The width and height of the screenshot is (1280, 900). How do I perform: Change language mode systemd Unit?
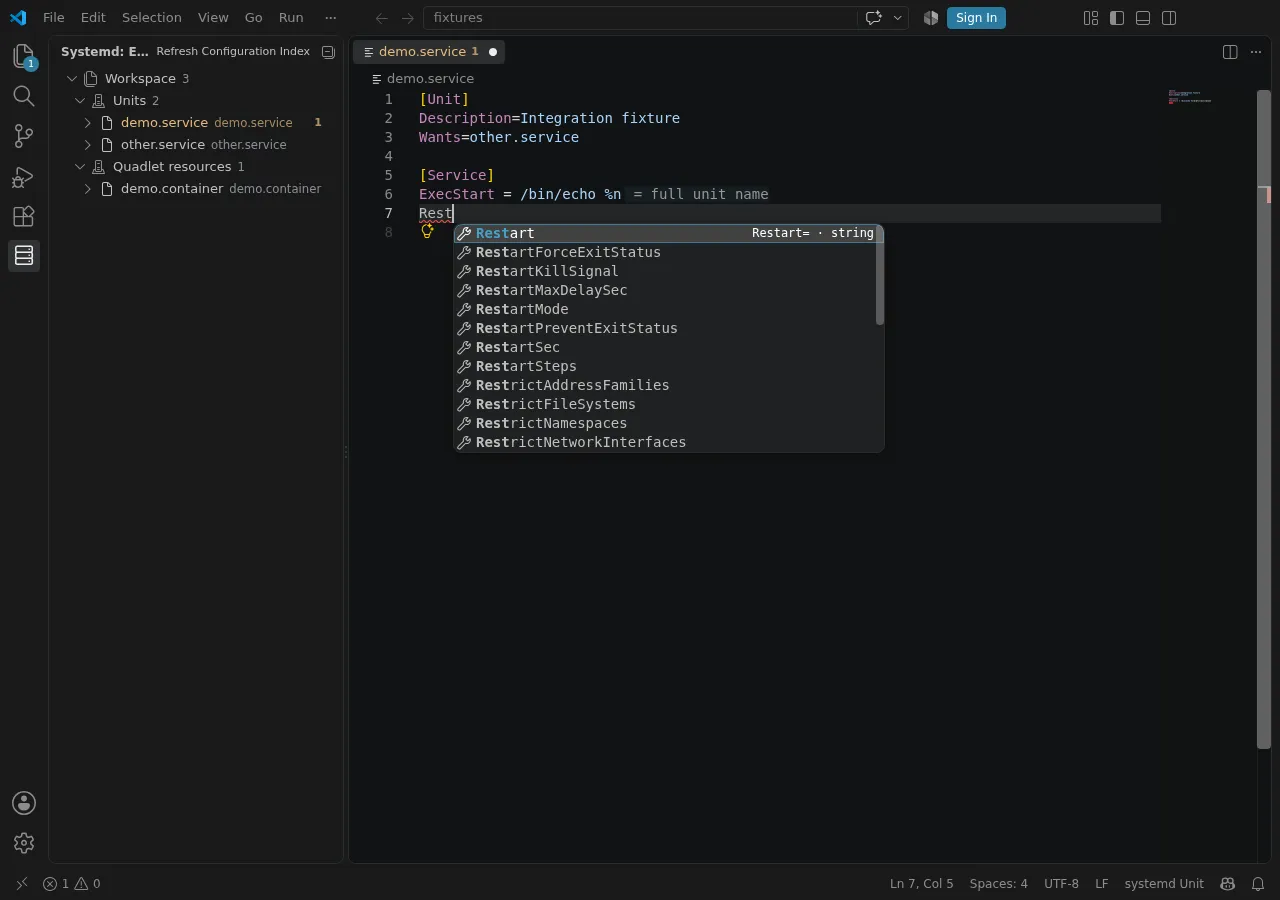[1164, 884]
